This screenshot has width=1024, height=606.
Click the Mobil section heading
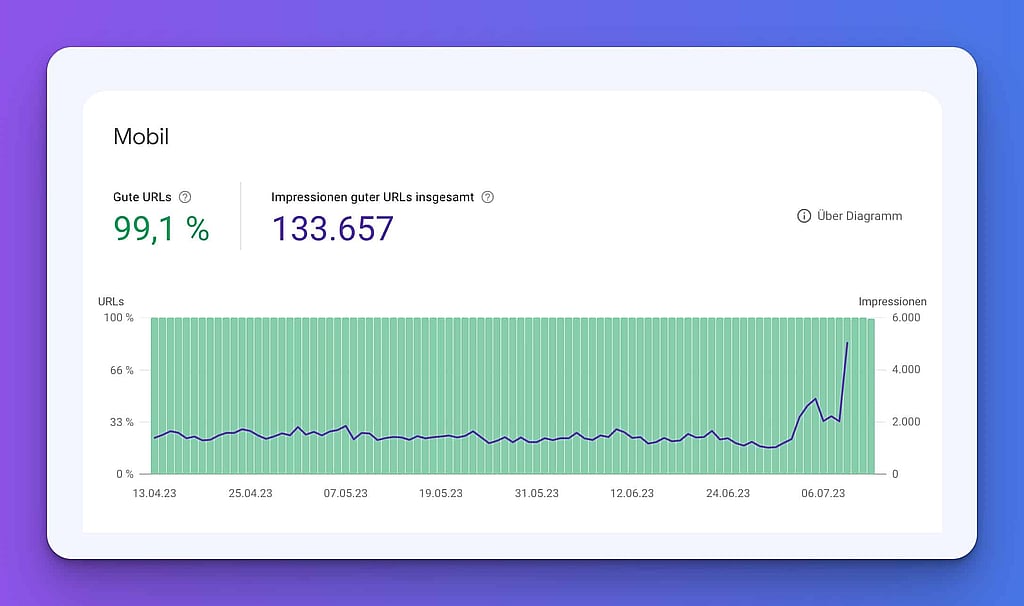[x=141, y=137]
